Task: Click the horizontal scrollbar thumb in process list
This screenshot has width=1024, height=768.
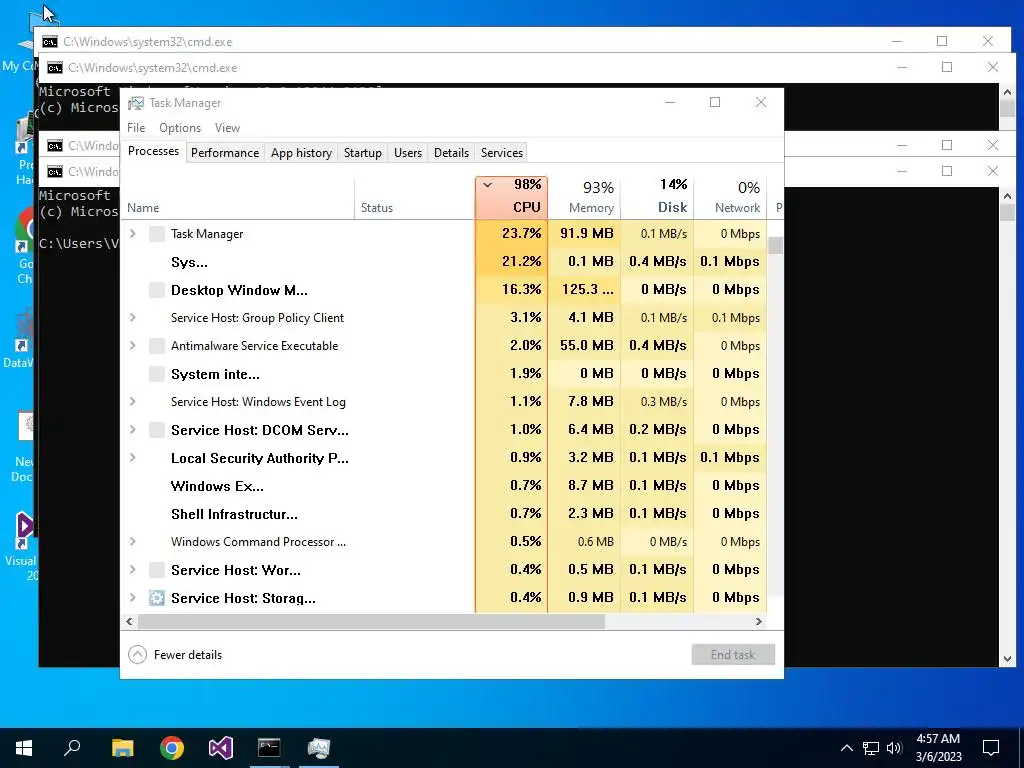Action: (x=370, y=622)
